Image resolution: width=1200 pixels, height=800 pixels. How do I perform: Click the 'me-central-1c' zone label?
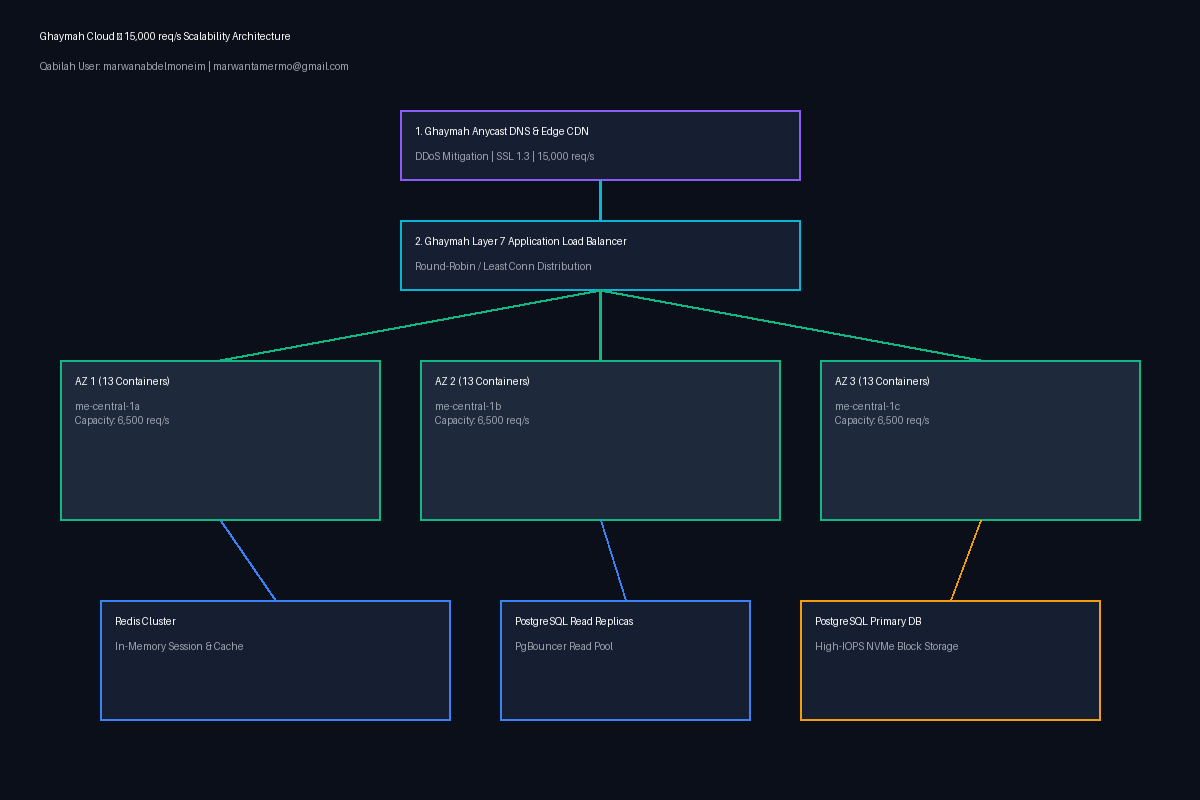pos(867,406)
